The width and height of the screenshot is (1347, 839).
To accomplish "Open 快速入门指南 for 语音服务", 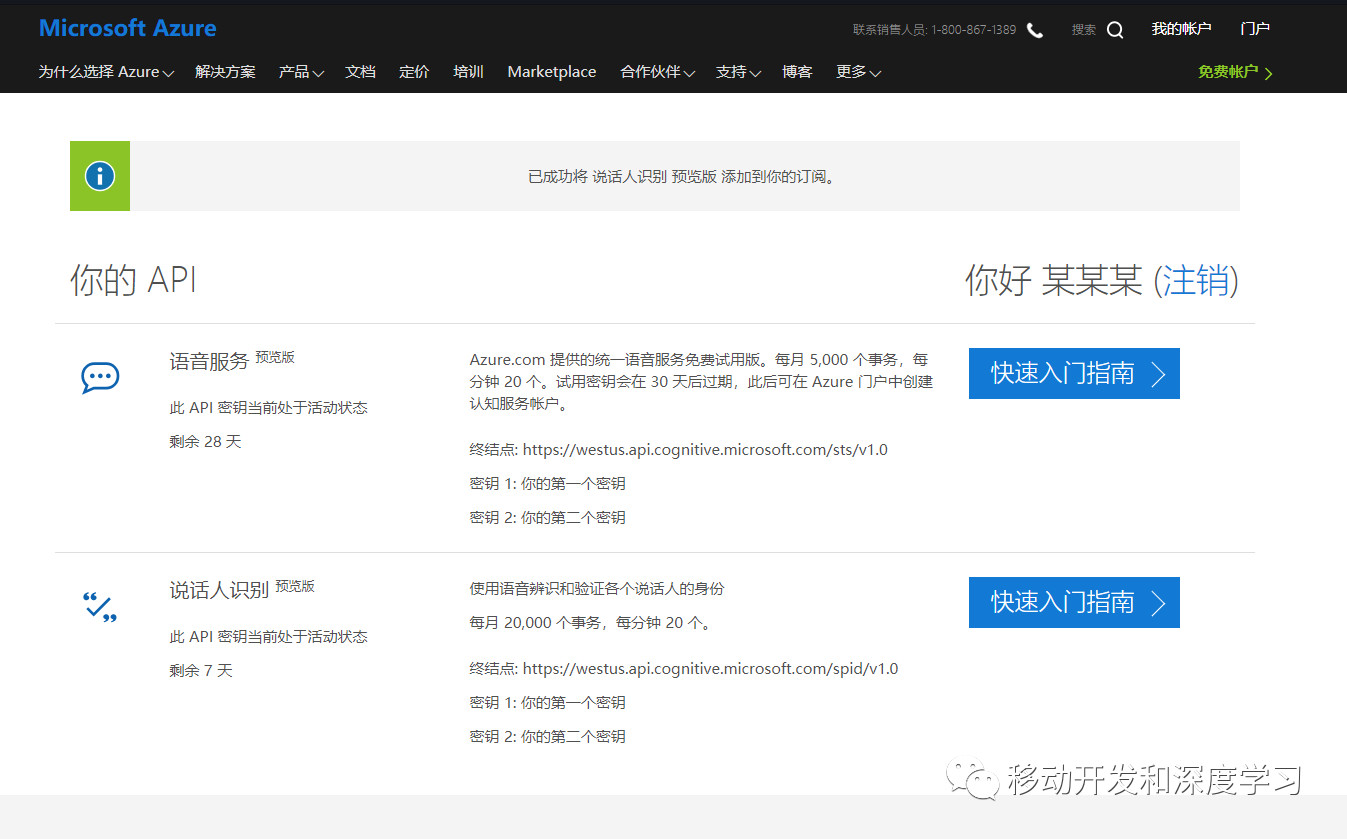I will (1074, 373).
